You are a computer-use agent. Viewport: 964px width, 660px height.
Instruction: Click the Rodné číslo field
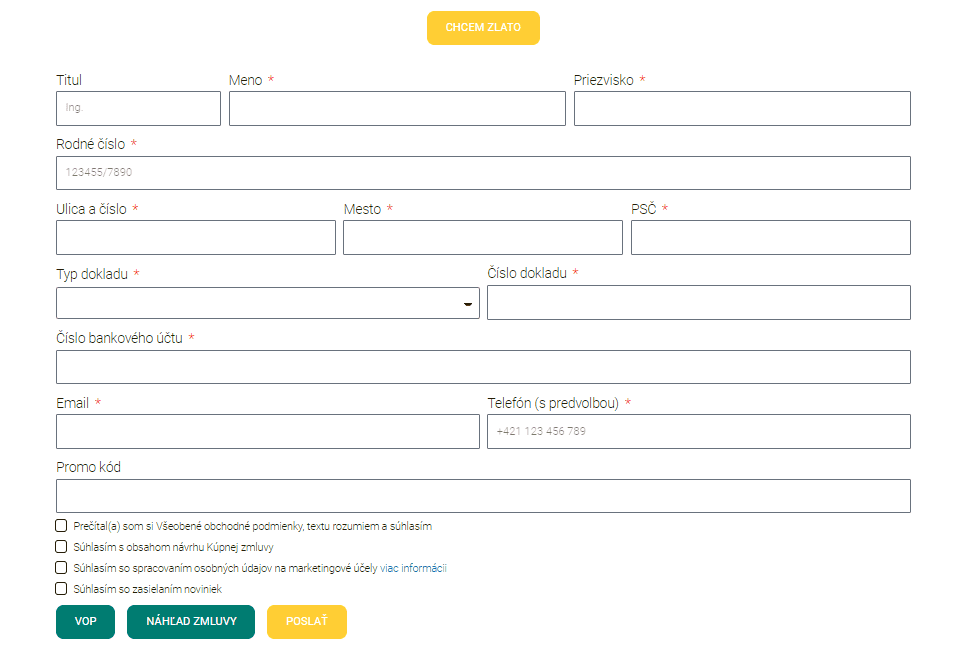(483, 172)
